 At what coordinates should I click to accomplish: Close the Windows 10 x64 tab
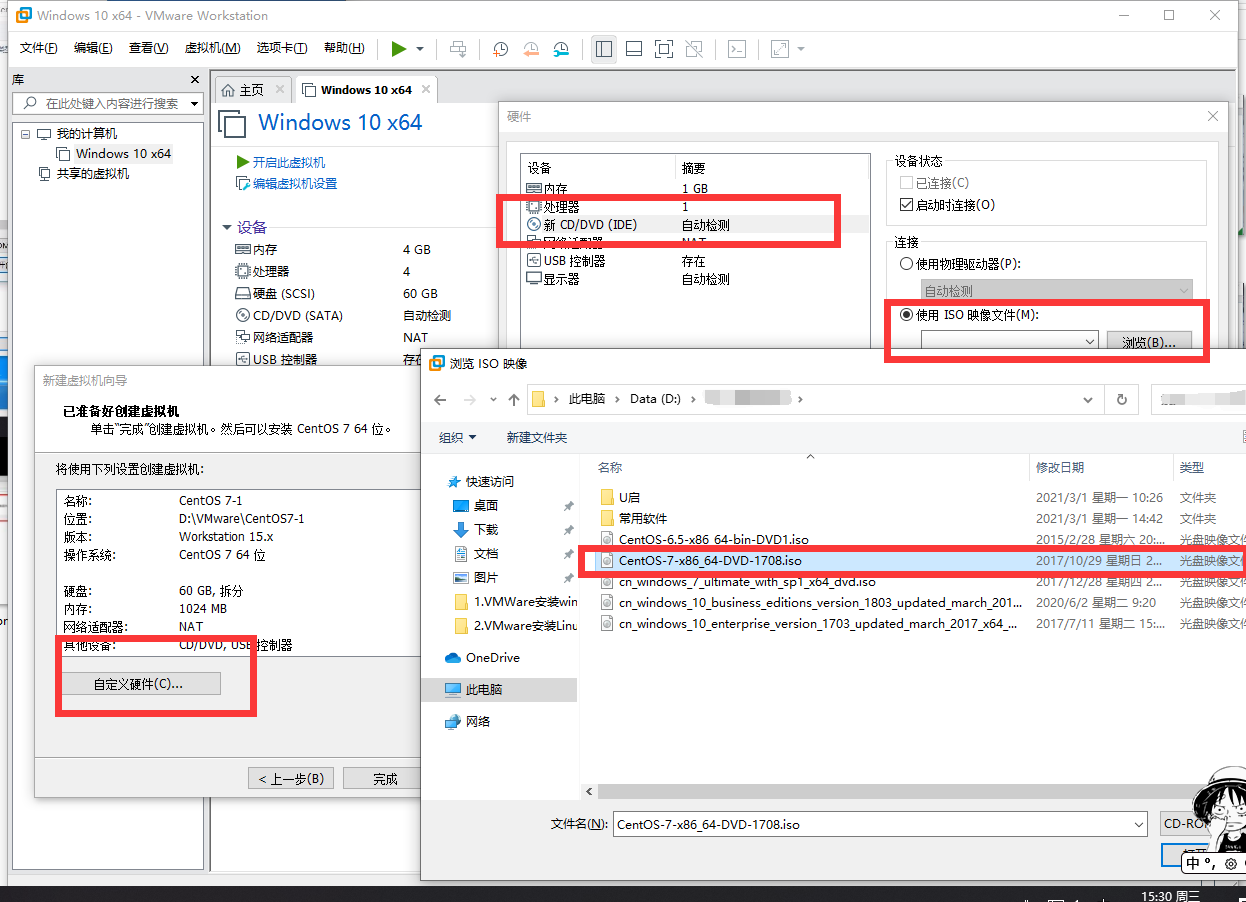(426, 89)
